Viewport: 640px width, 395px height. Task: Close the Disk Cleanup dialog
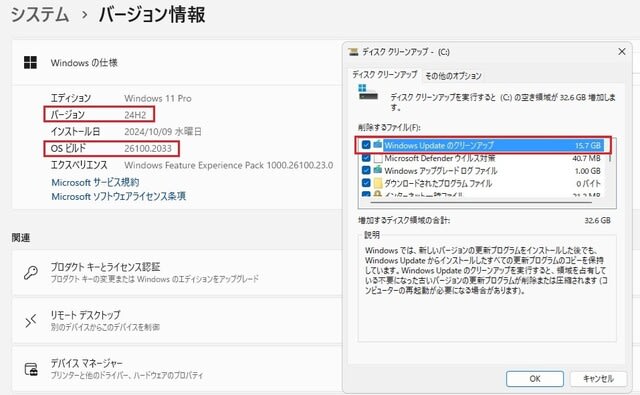pyautogui.click(x=622, y=51)
